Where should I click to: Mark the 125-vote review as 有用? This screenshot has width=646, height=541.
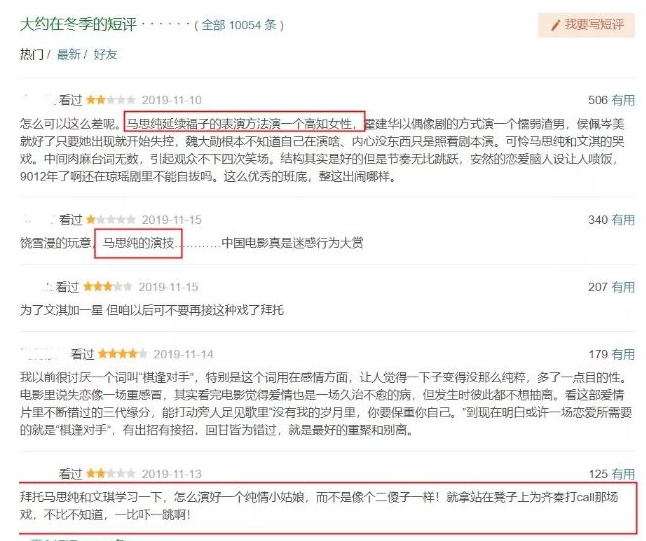(623, 474)
